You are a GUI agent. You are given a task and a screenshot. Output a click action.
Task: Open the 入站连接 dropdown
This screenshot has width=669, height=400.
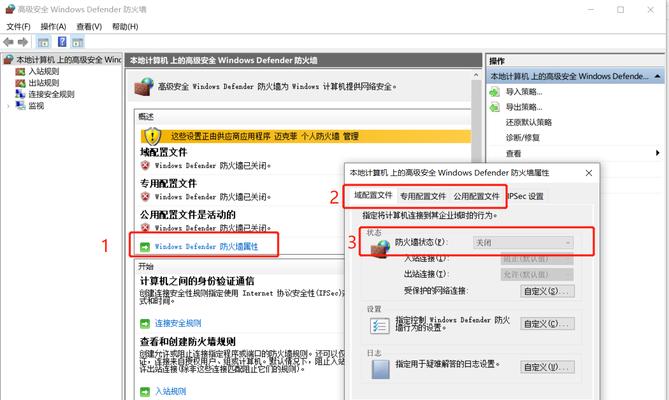[537, 258]
